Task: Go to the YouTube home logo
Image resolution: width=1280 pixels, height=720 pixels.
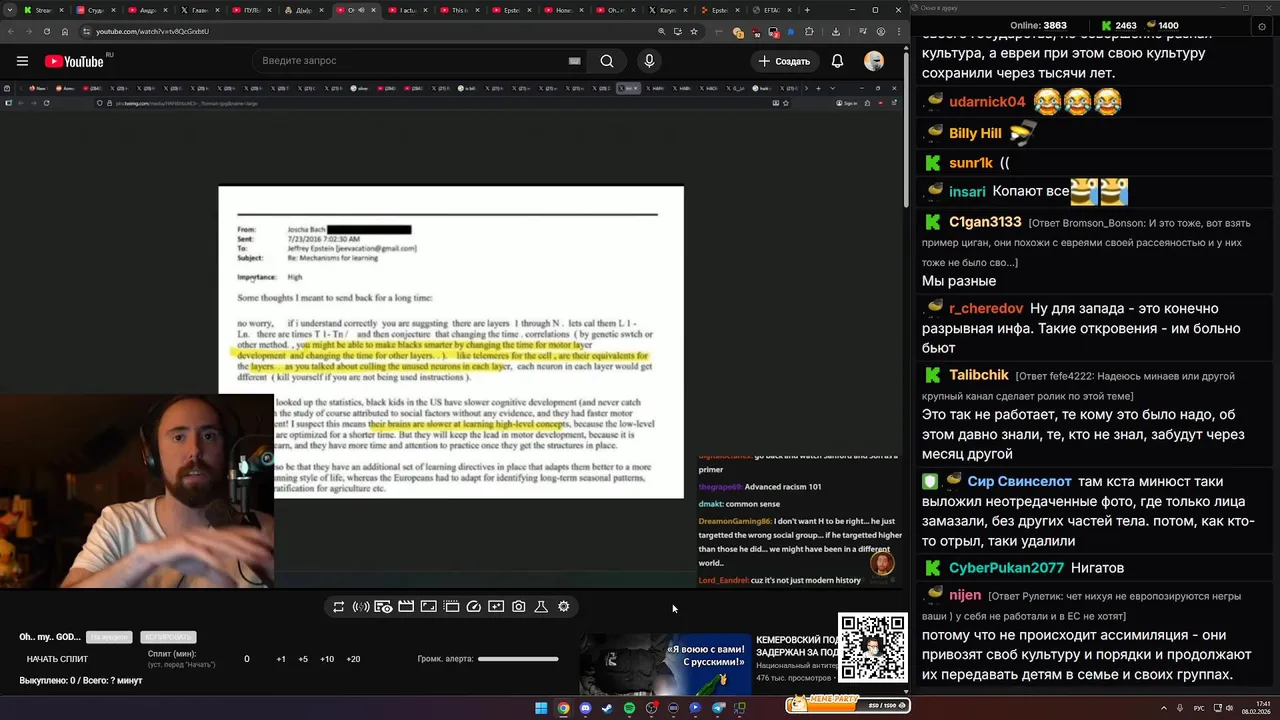Action: tap(74, 61)
